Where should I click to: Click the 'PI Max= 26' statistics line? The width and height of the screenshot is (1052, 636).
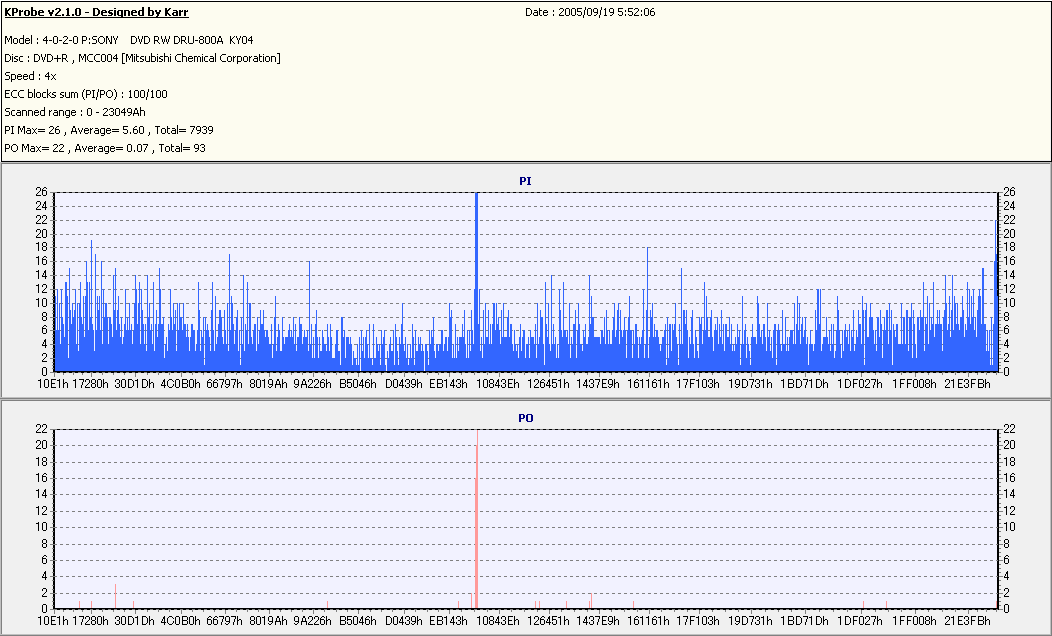point(109,130)
